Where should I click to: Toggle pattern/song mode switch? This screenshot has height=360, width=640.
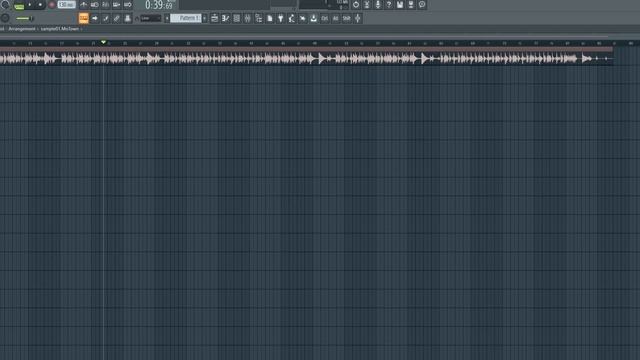point(19,6)
